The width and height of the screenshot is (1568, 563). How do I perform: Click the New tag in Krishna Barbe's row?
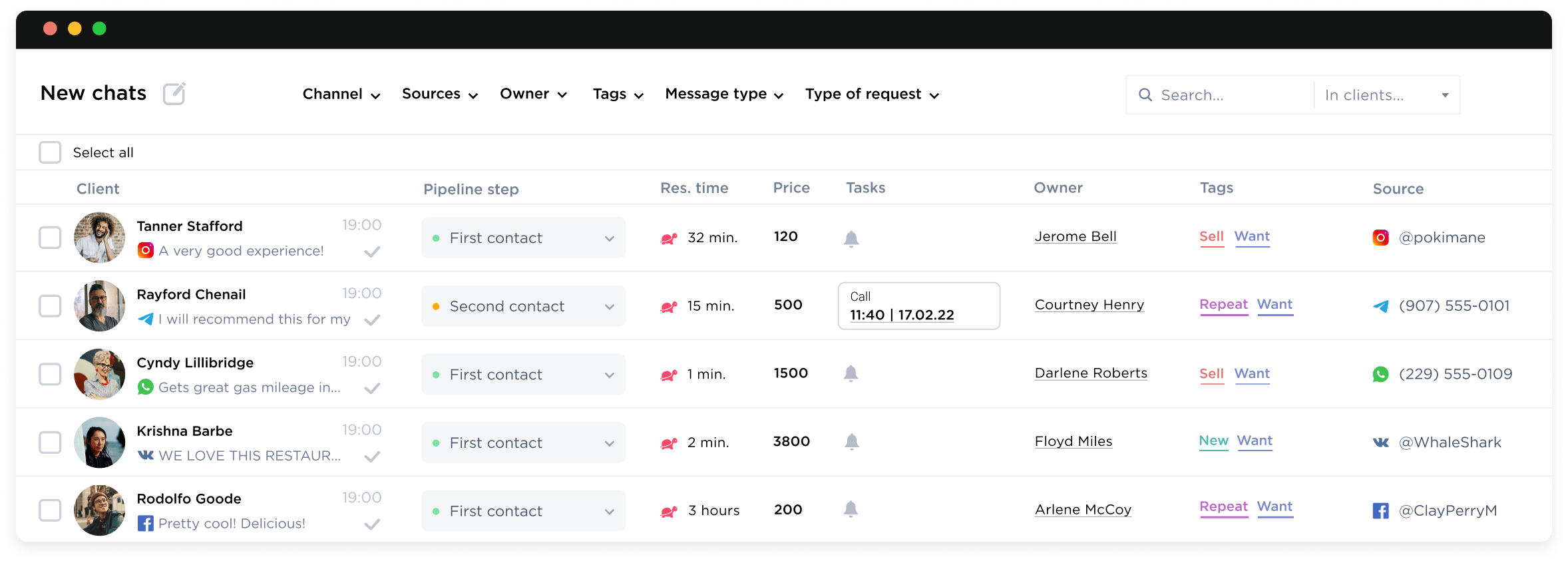(1213, 441)
